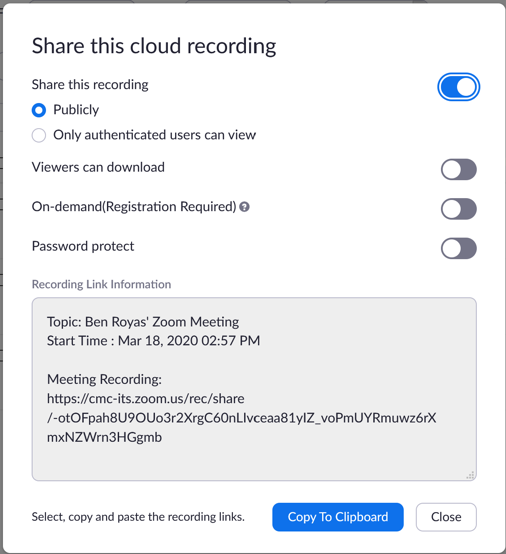Click the Meeting Recording: label line

[104, 379]
